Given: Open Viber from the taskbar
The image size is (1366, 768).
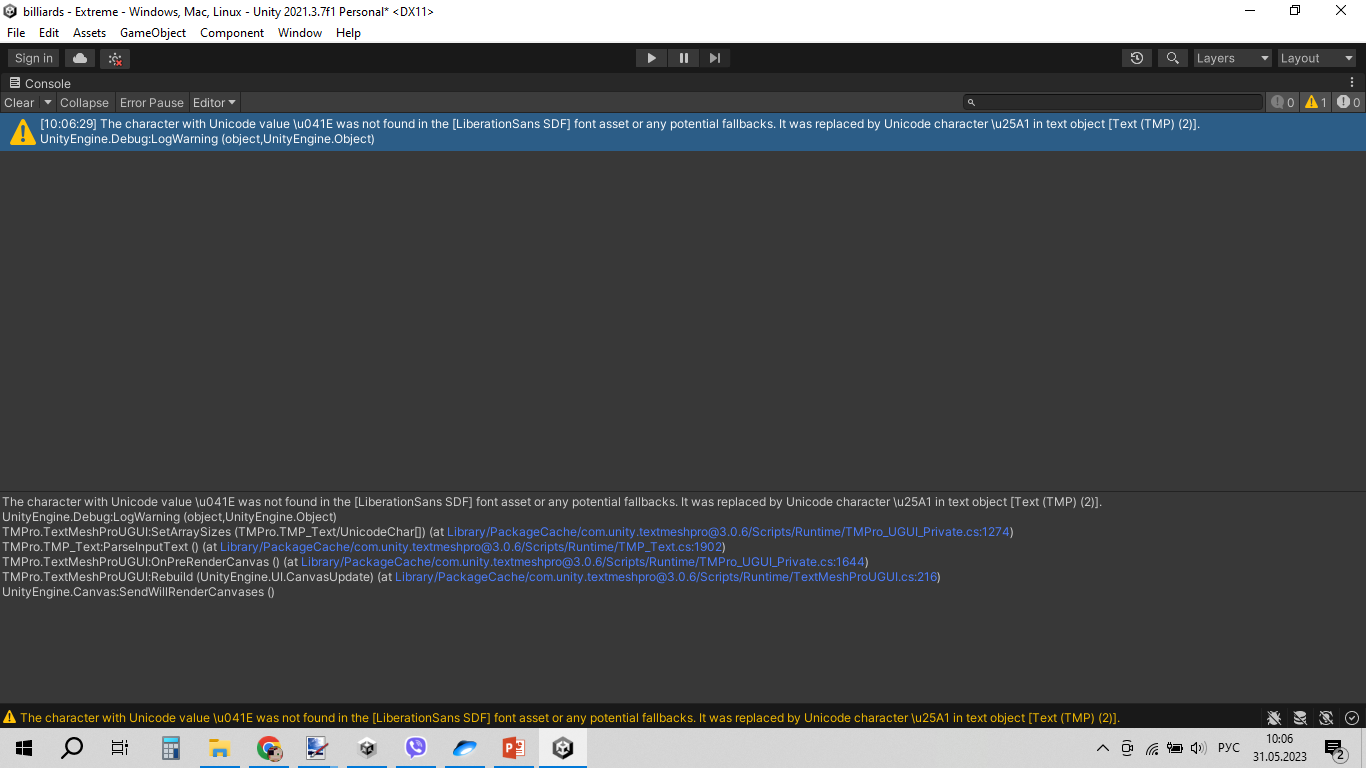Looking at the screenshot, I should (x=416, y=748).
